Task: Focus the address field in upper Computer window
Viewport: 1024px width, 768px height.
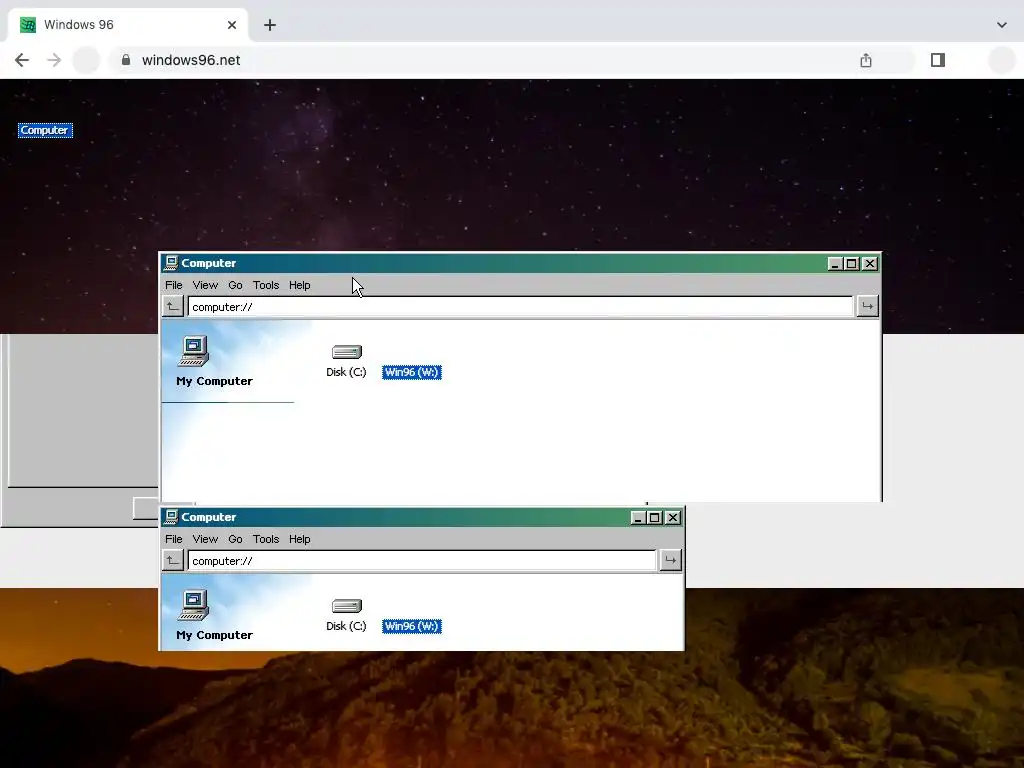Action: point(520,307)
